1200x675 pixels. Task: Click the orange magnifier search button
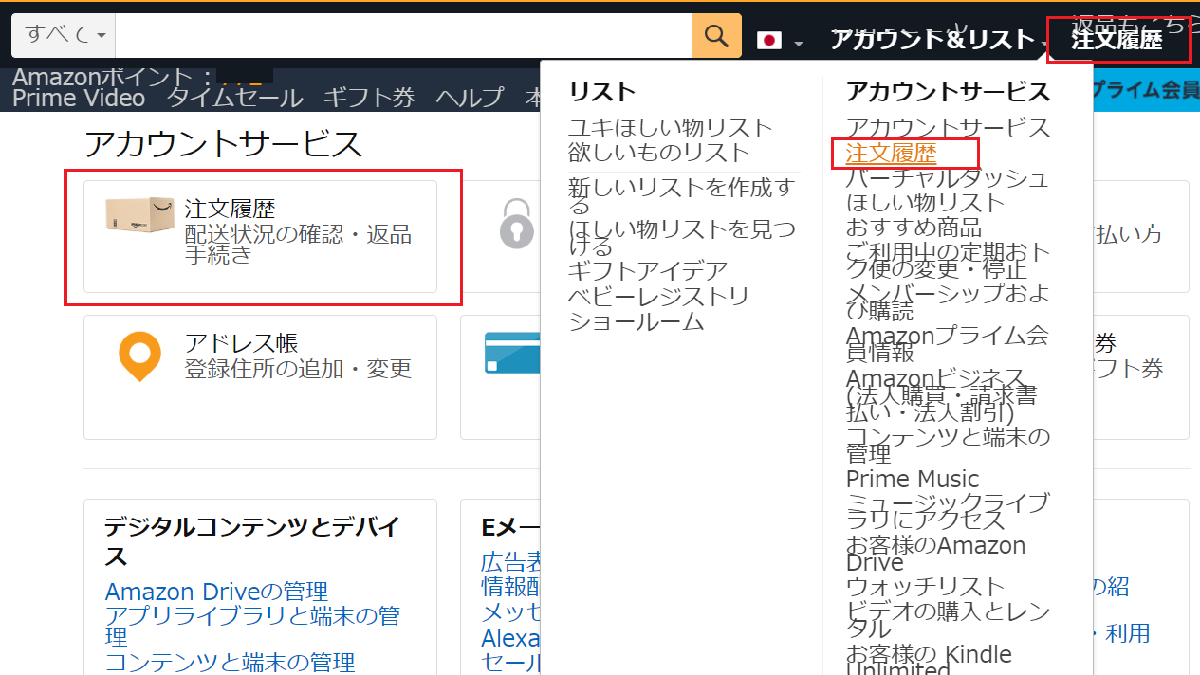point(717,36)
